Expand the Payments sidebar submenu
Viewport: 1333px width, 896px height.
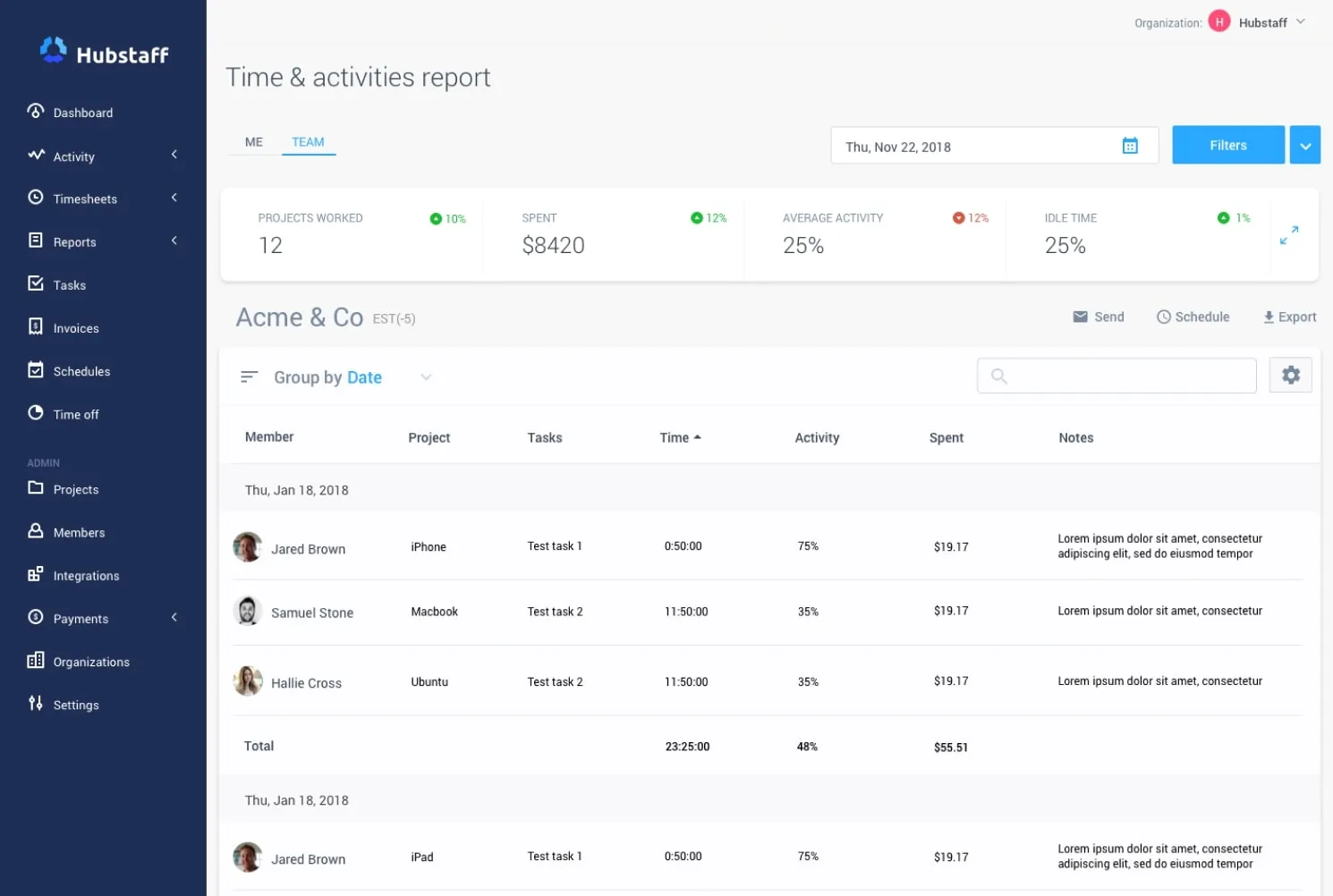(174, 617)
